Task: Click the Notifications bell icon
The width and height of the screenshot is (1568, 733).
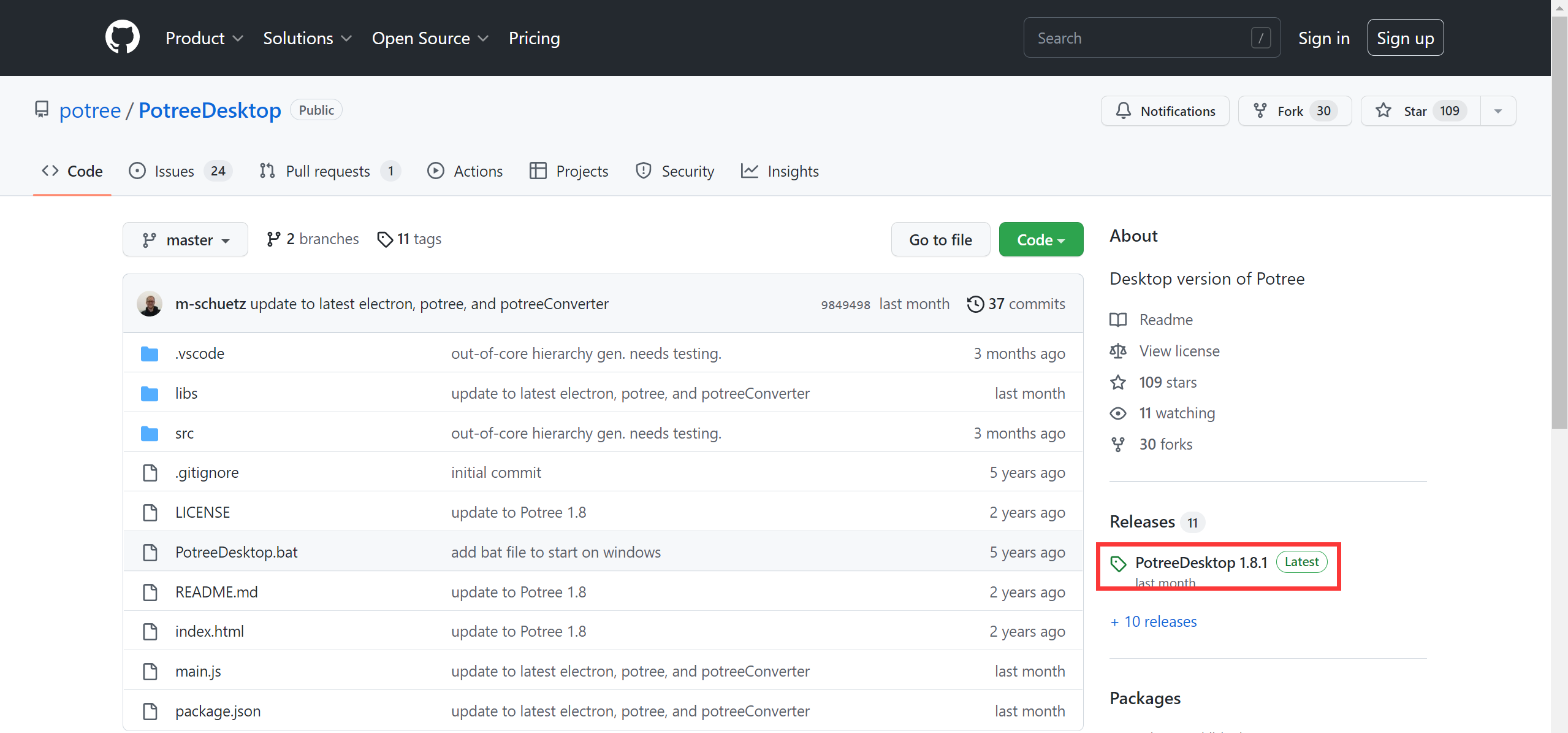Action: tap(1123, 111)
